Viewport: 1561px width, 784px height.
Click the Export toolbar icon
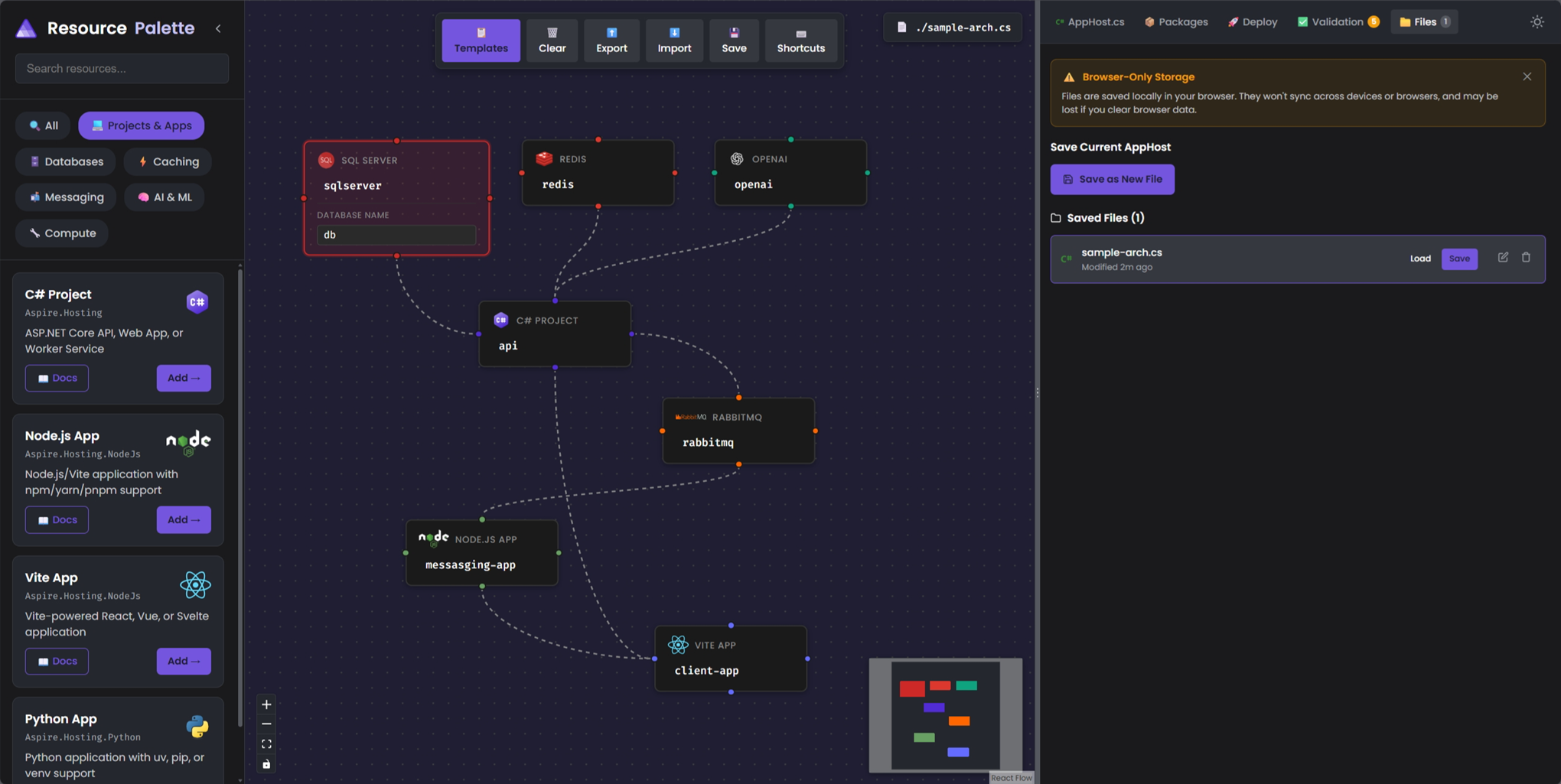pos(611,40)
